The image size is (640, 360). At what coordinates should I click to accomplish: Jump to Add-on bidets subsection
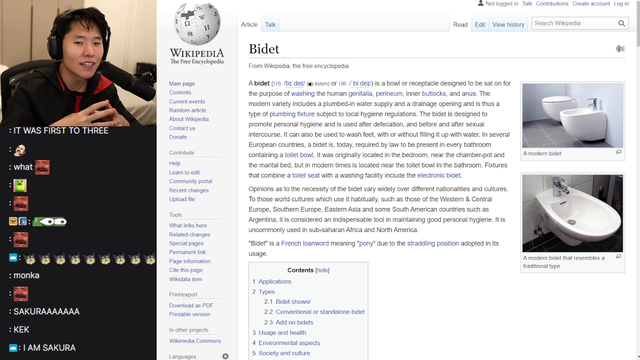[294, 322]
